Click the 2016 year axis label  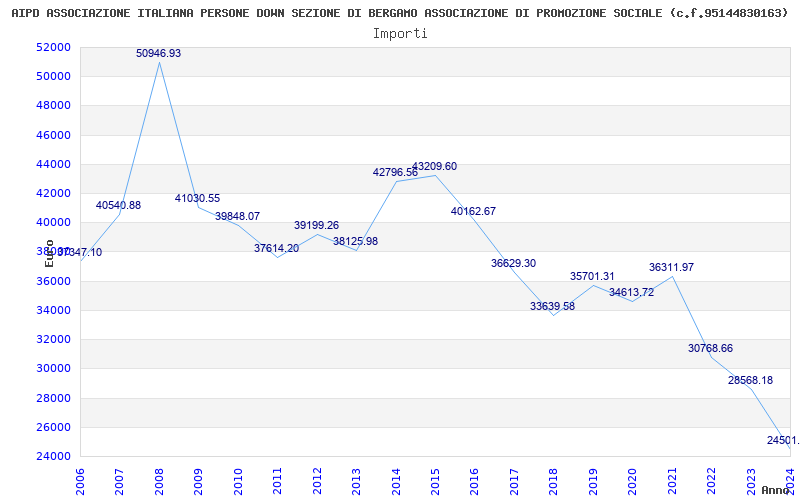coord(474,480)
